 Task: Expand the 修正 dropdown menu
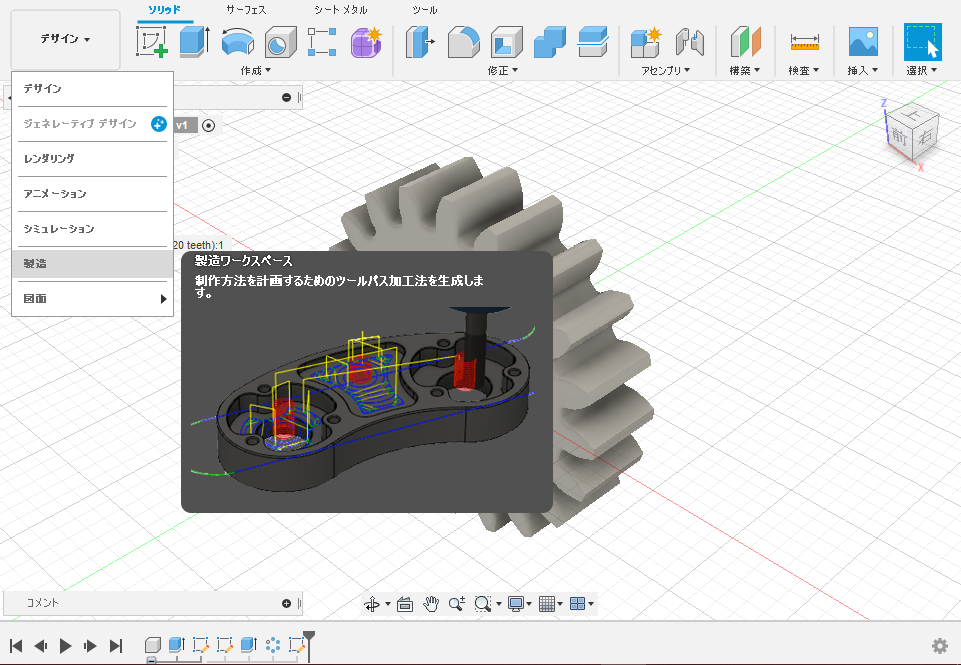click(x=503, y=70)
